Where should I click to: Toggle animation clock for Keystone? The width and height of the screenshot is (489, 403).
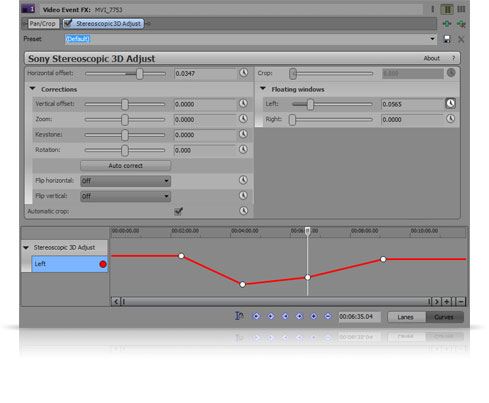pyautogui.click(x=243, y=134)
